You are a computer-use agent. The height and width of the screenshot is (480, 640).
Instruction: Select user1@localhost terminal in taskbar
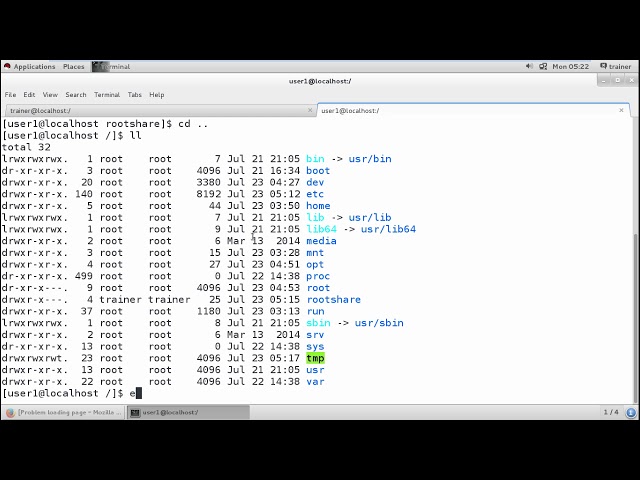pos(188,412)
